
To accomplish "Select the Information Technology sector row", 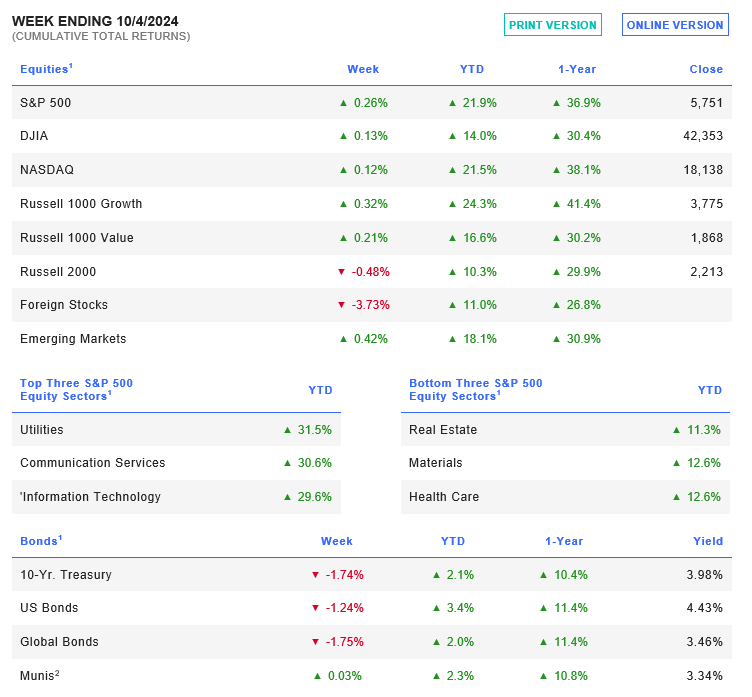I will (176, 497).
